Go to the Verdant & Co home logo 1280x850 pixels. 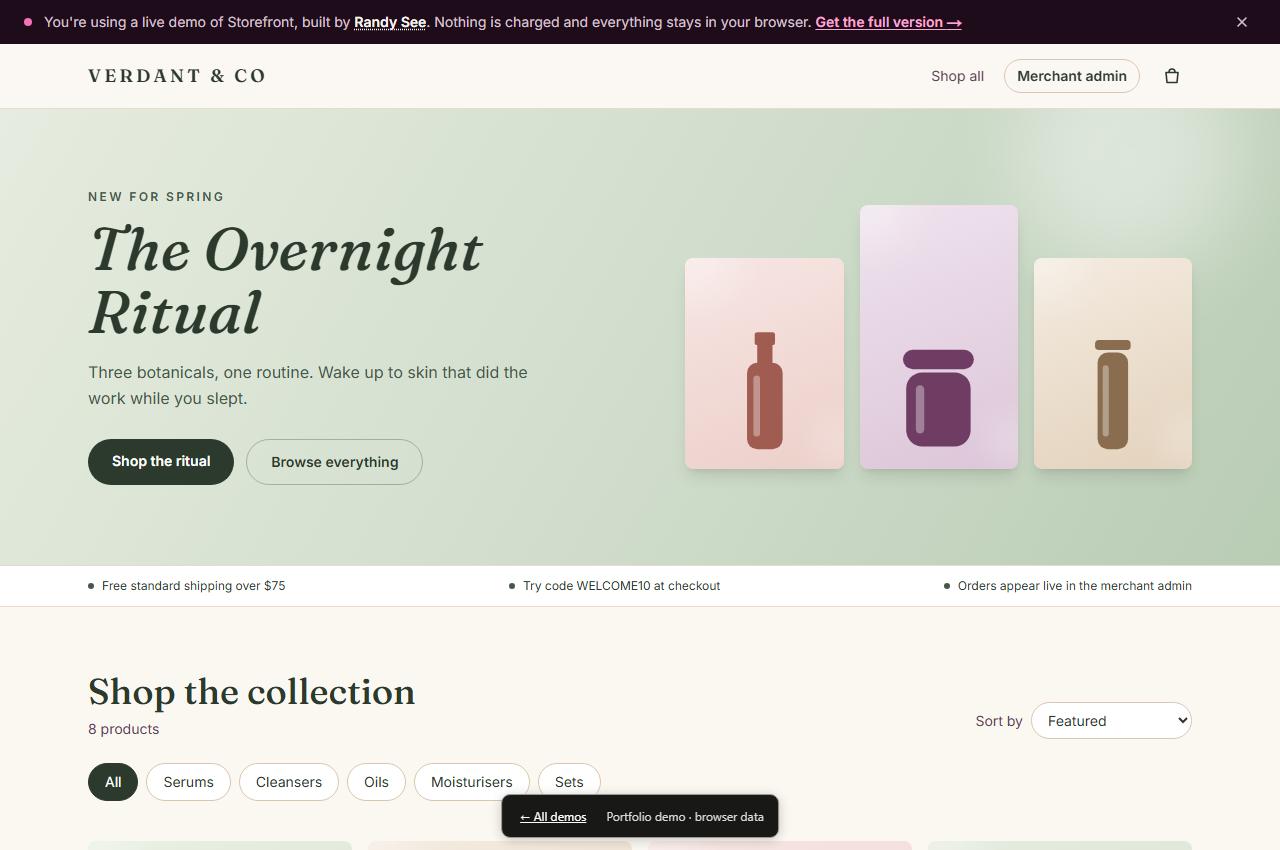[177, 76]
